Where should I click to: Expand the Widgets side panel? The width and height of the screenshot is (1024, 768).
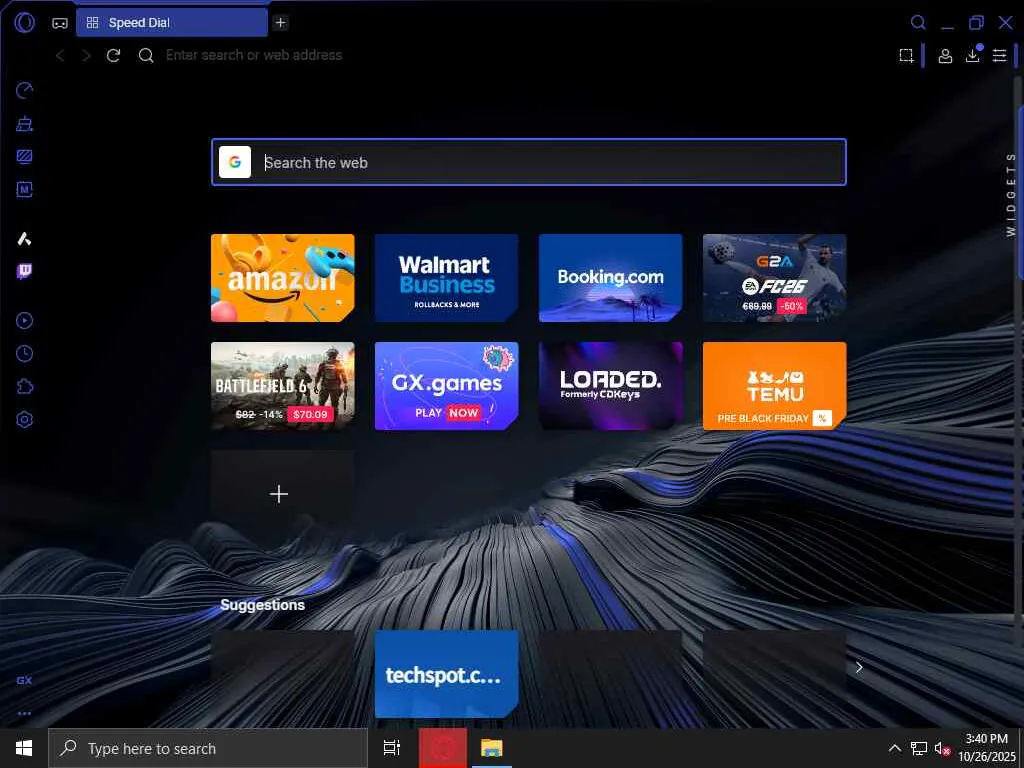tap(1011, 194)
